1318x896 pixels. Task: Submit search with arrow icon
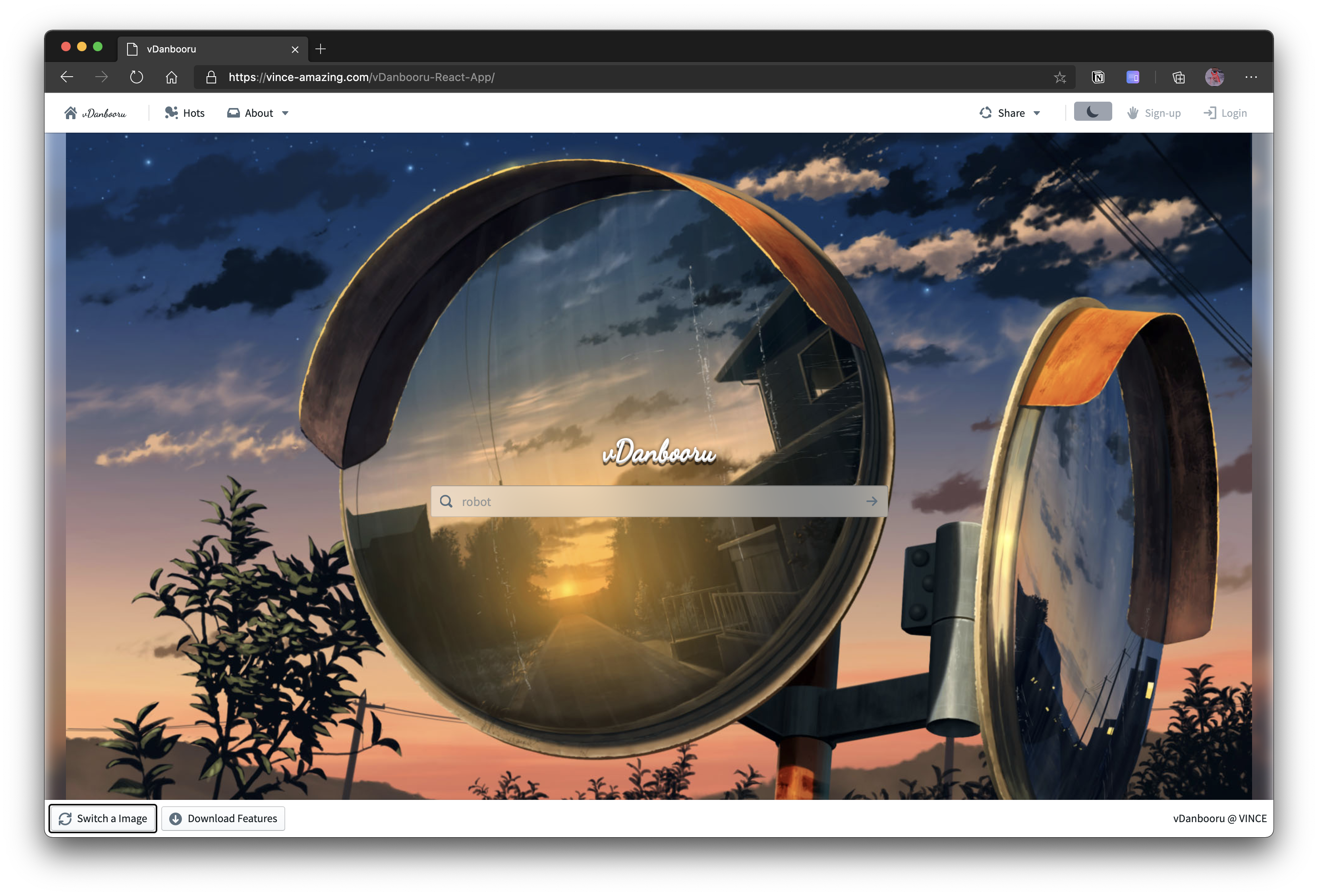(872, 501)
